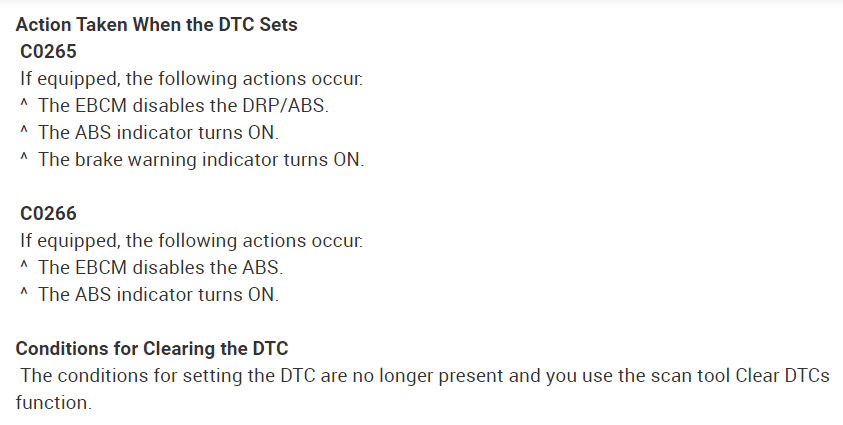Click the "Action Taken When the DTC Sets" heading

(x=156, y=25)
